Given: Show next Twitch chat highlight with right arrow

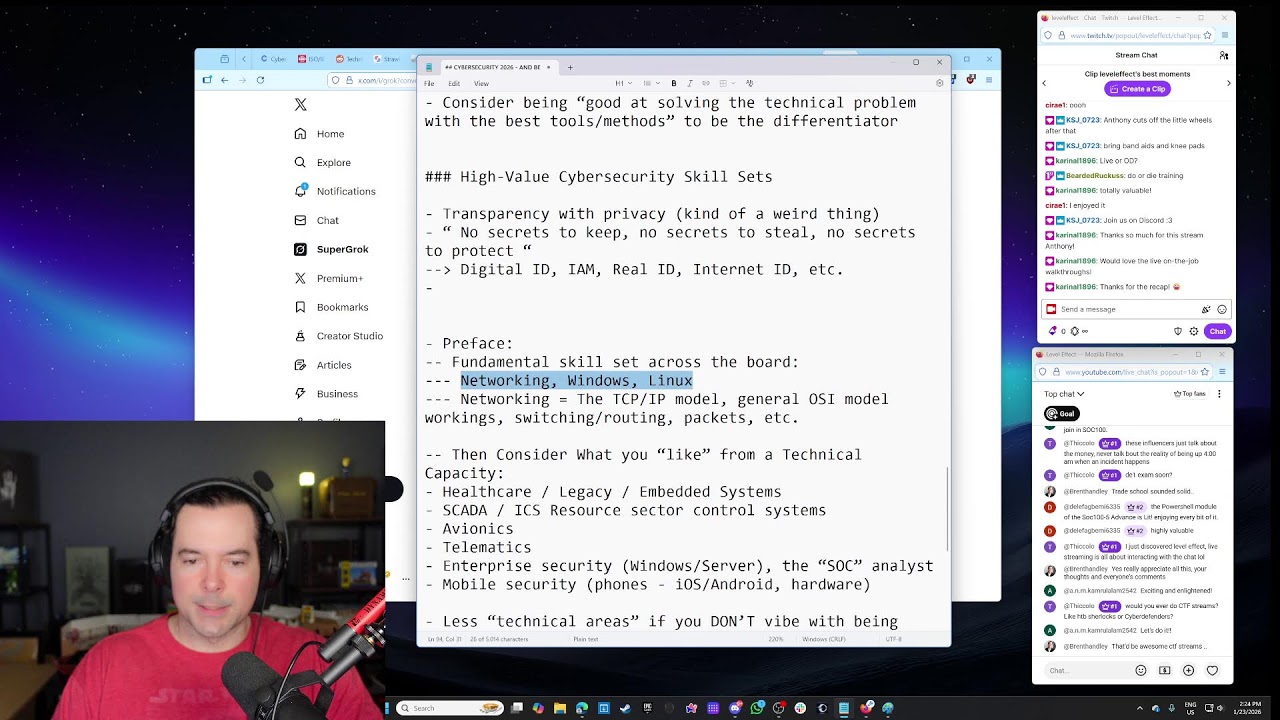Looking at the screenshot, I should pyautogui.click(x=1229, y=83).
